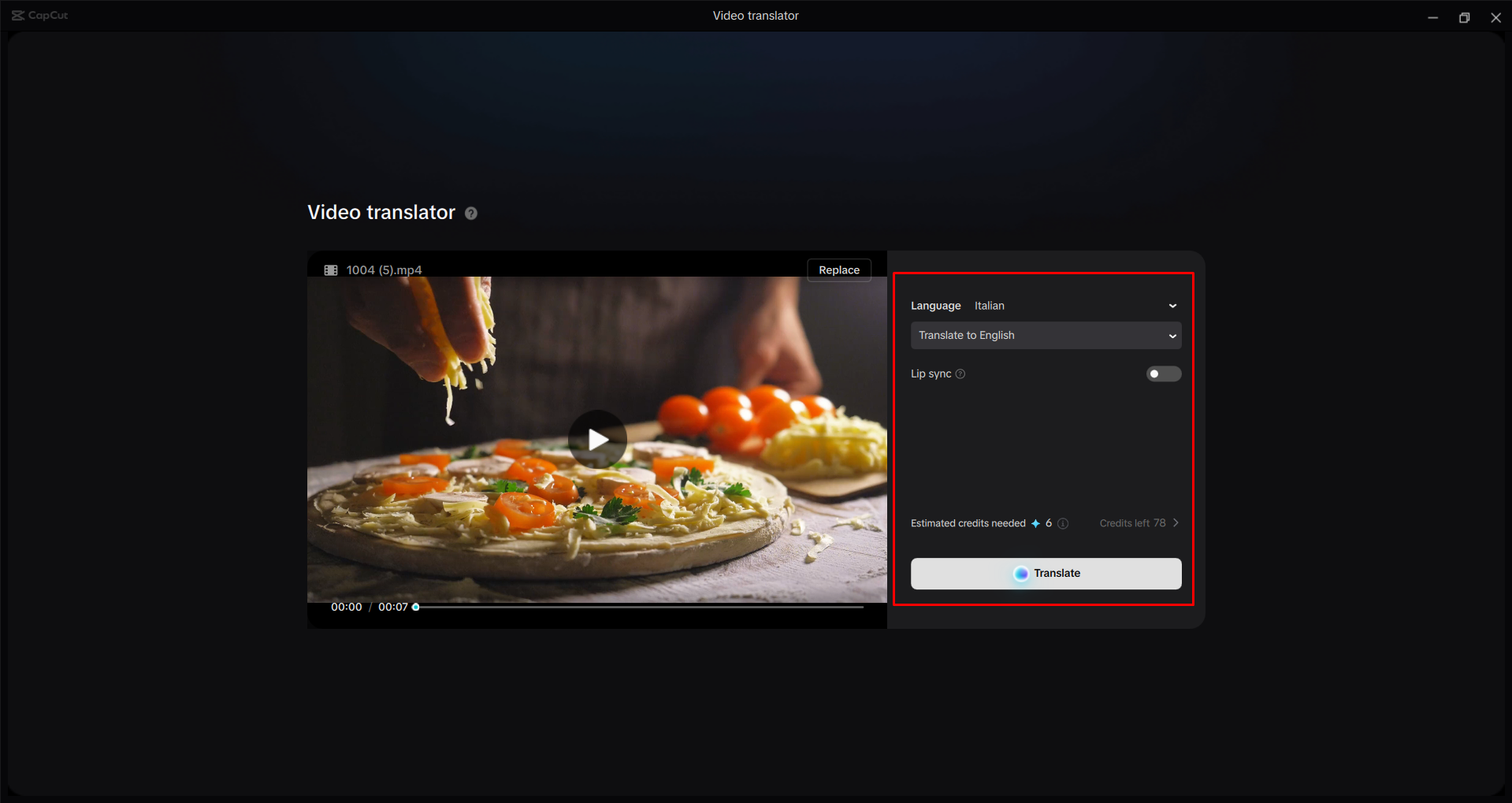This screenshot has width=1512, height=803.
Task: Click the film clip icon beside the filename
Action: click(x=331, y=270)
